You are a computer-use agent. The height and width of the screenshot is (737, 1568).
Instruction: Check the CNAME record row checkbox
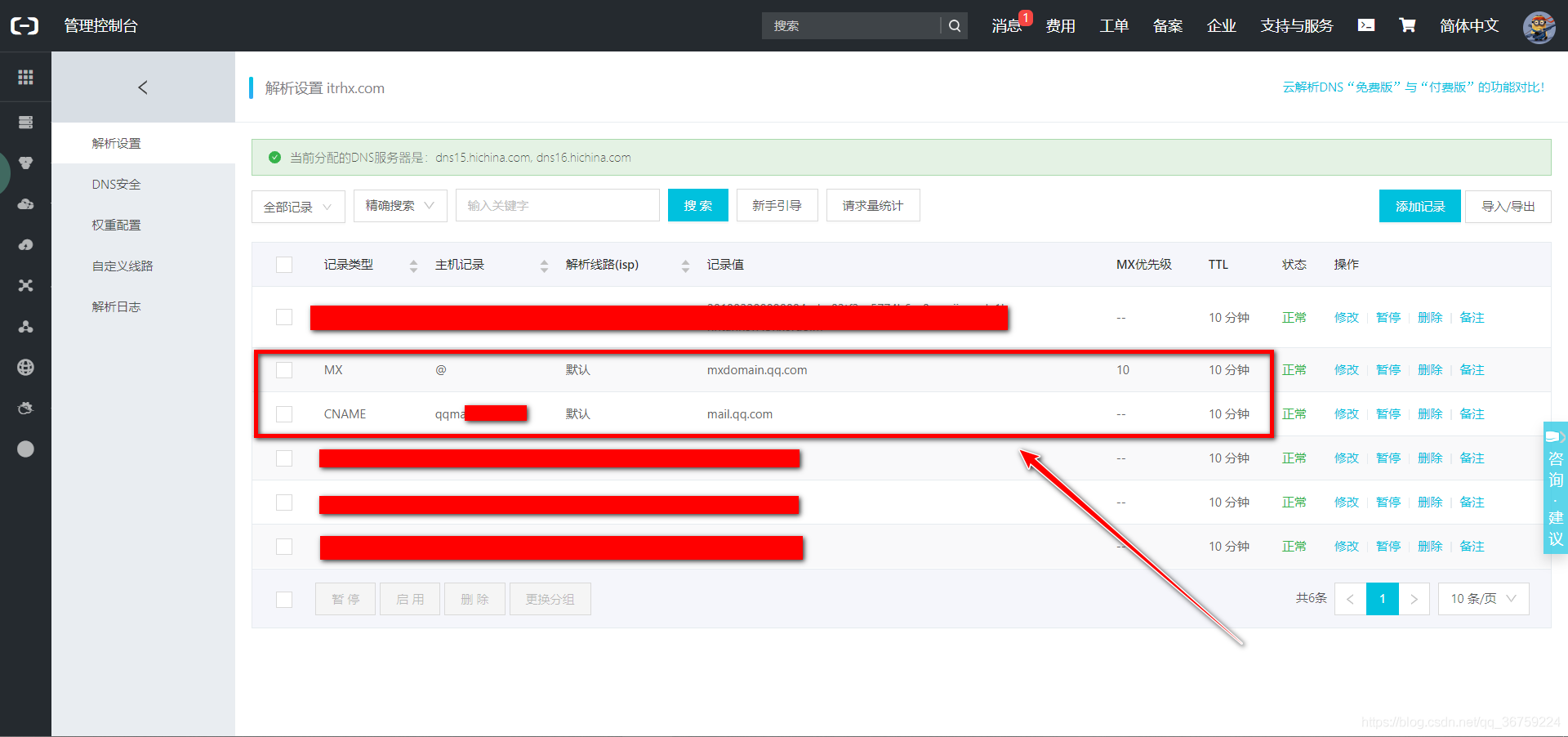click(283, 413)
